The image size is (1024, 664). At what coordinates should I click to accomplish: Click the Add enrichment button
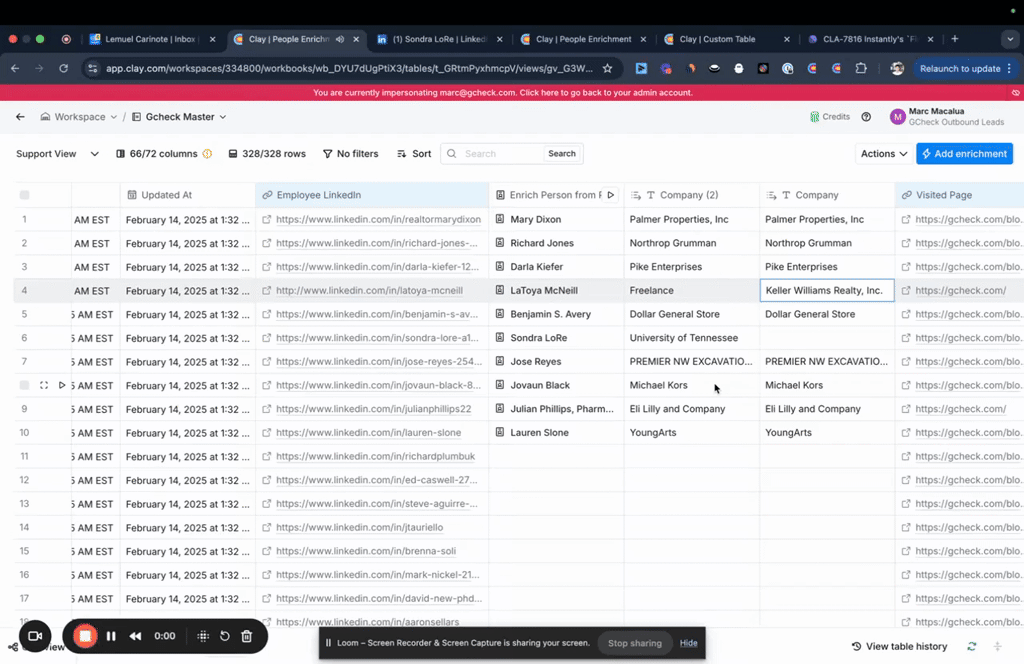(964, 154)
